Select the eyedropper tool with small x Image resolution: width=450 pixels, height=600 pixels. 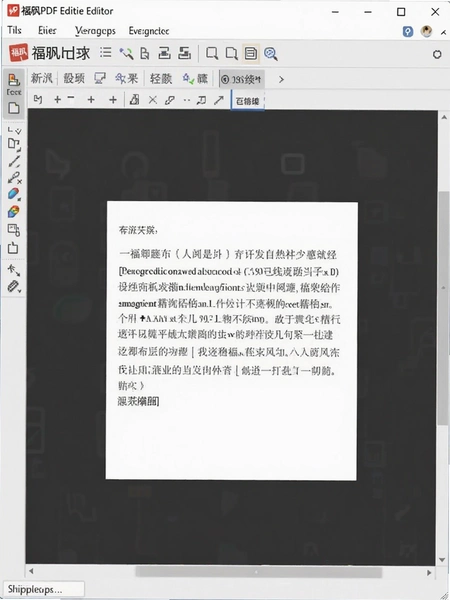[15, 178]
